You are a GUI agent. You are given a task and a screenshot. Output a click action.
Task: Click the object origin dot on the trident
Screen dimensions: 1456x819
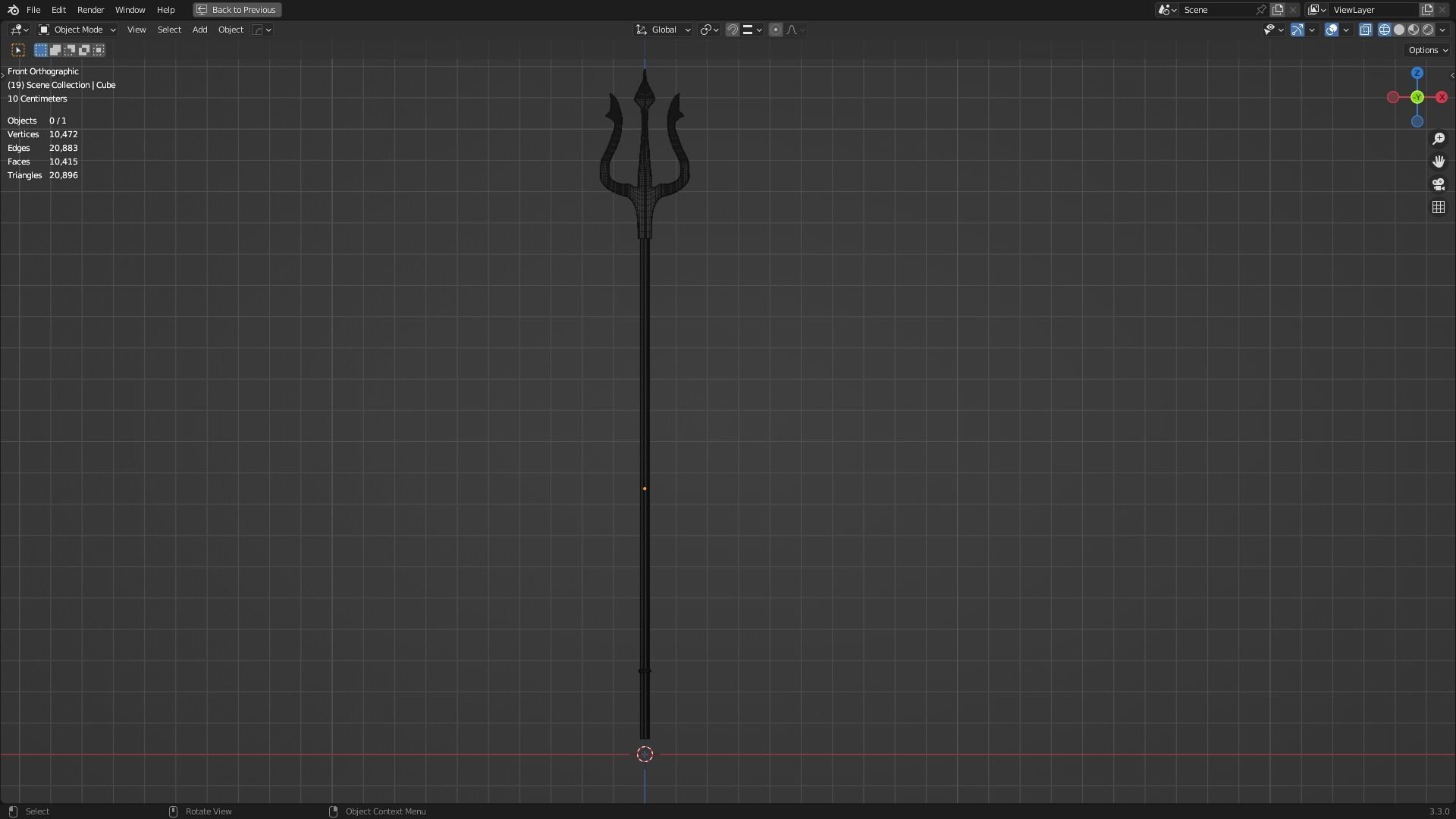pyautogui.click(x=645, y=488)
